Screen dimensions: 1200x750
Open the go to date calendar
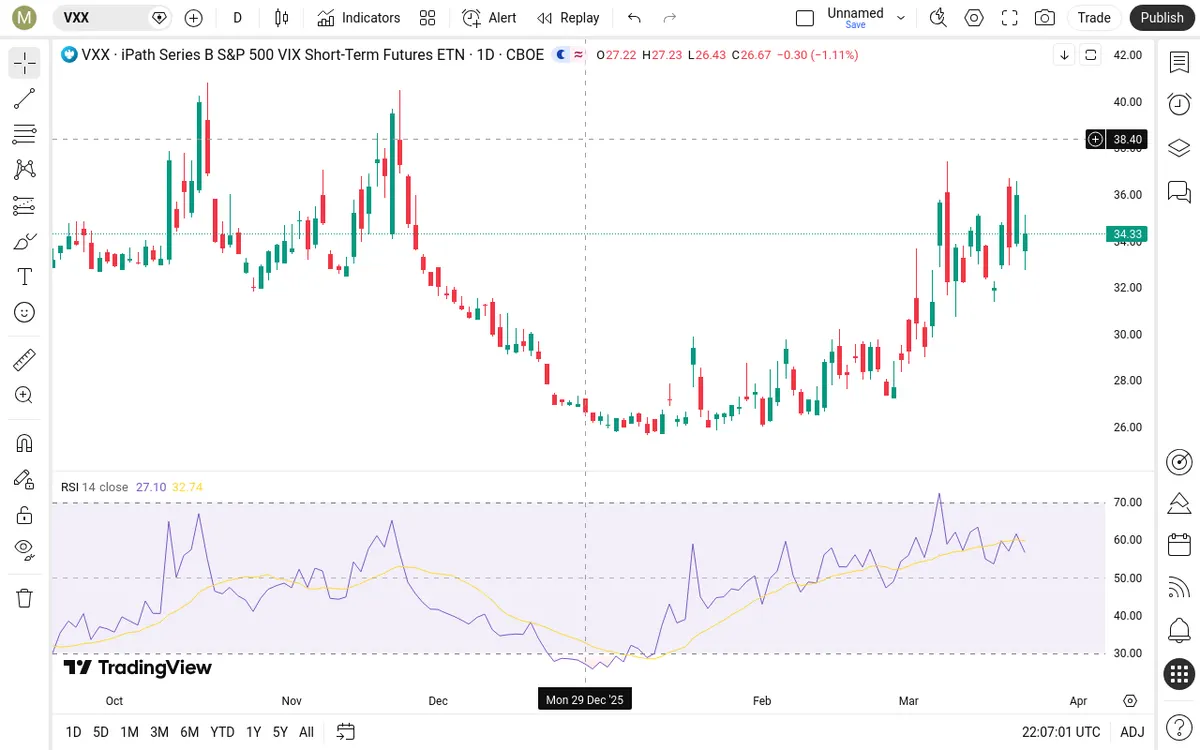coord(346,732)
